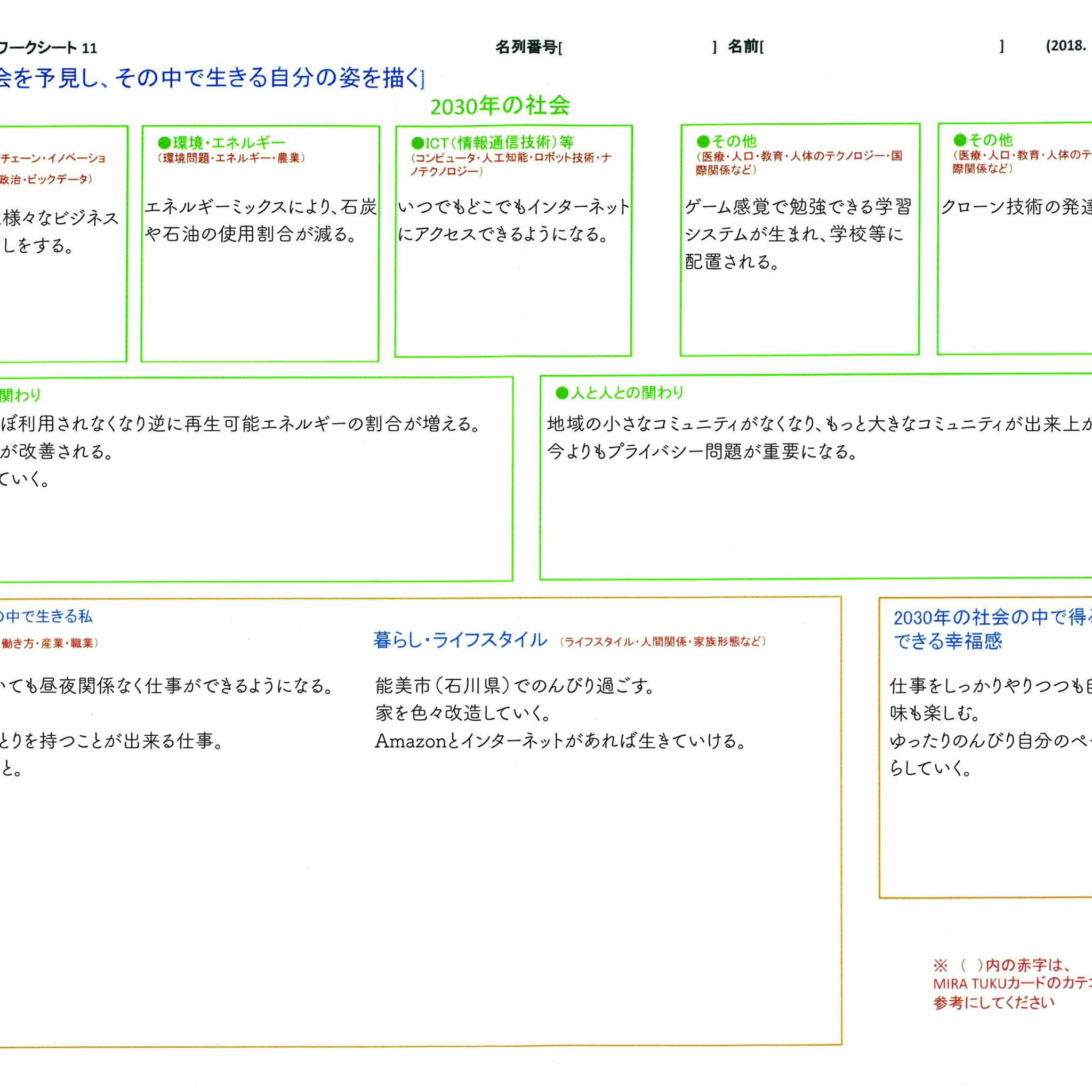This screenshot has height=1092, width=1092.
Task: Click the text 昼夜関係なく仕事ができるようになる。
Action: click(186, 687)
